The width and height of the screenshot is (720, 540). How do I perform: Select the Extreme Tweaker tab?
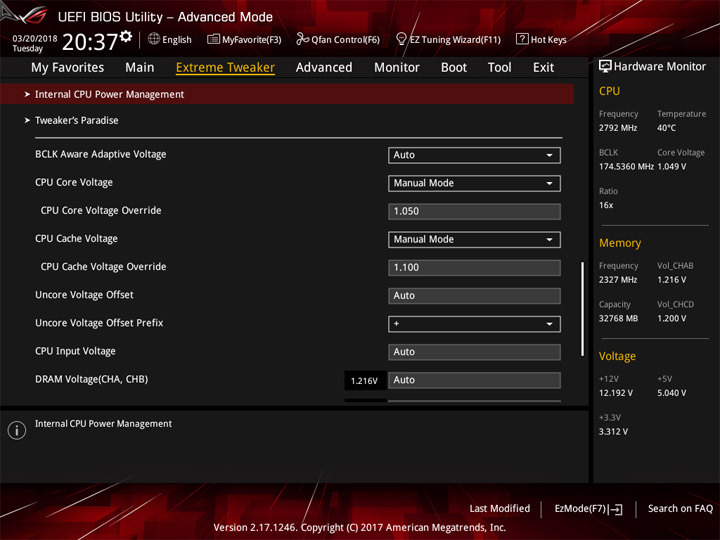[225, 68]
